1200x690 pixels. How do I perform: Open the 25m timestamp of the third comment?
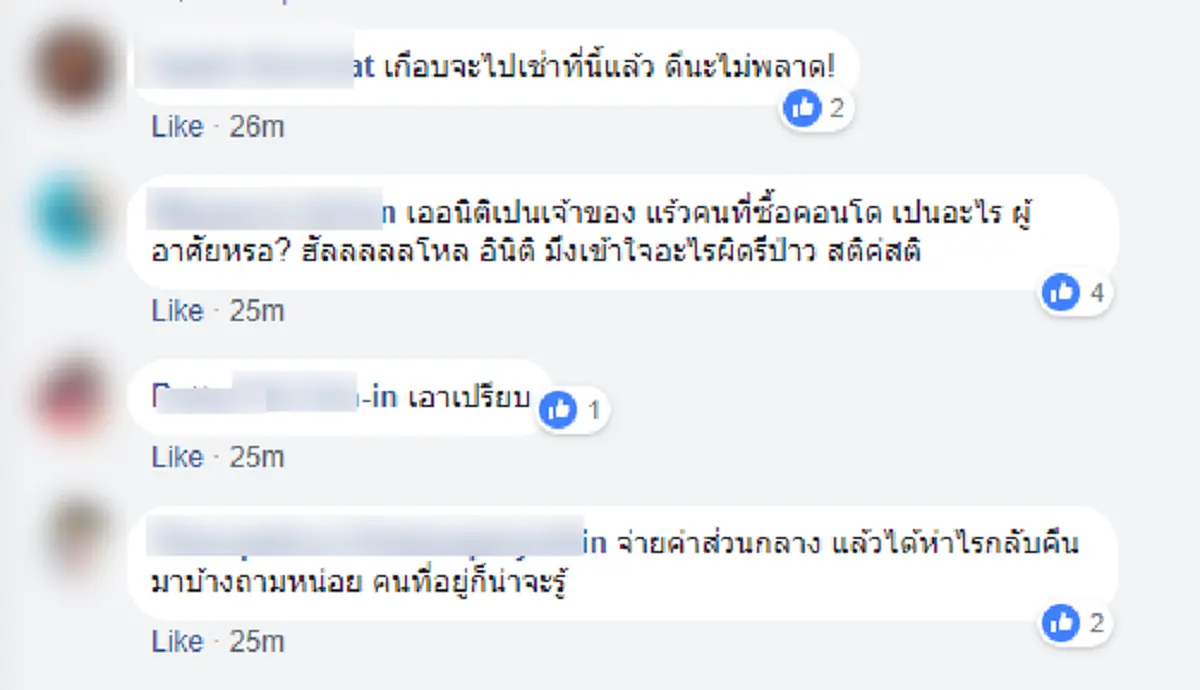257,456
